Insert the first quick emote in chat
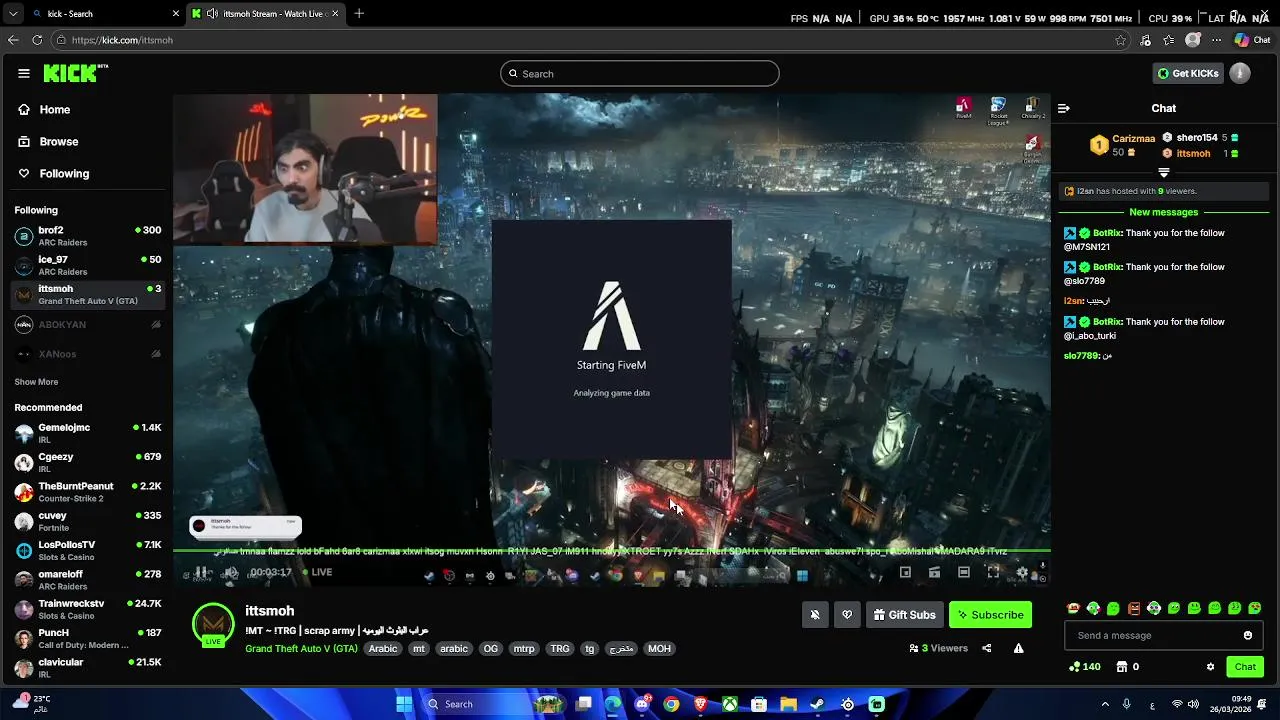 [x=1073, y=608]
